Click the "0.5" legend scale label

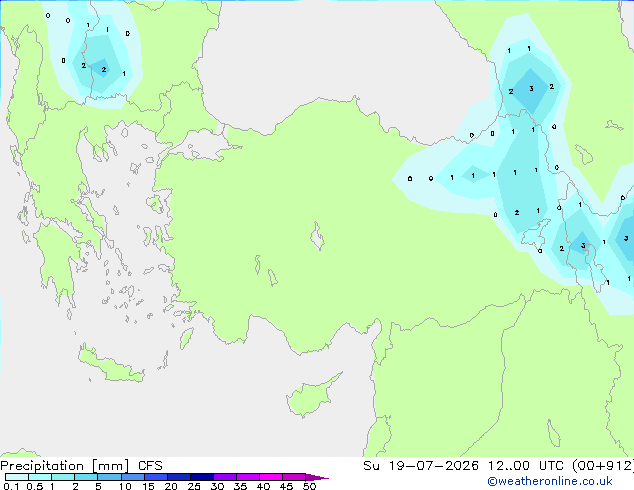(x=34, y=486)
